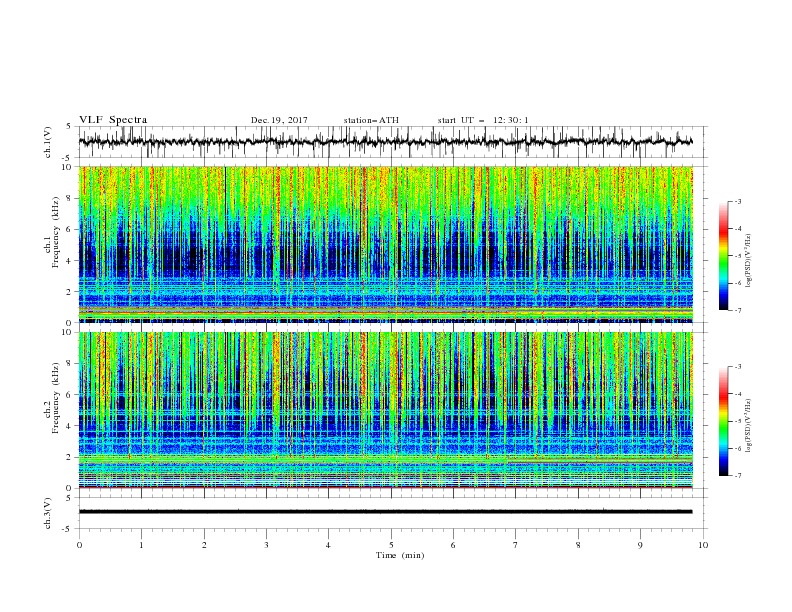Image resolution: width=792 pixels, height=612 pixels.
Task: Click the "log(PSD)(V²/Hz)" label beside ch.1 colorbar
Action: point(749,261)
